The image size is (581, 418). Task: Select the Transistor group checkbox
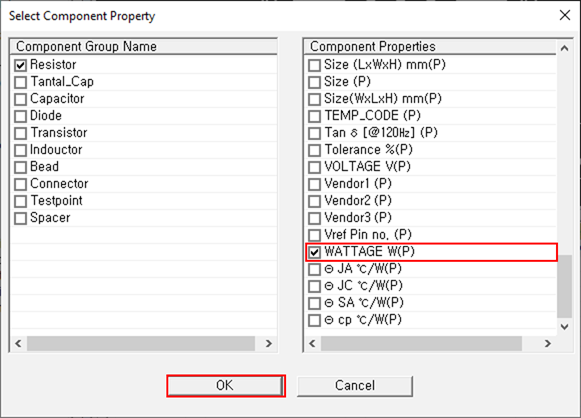[20, 133]
